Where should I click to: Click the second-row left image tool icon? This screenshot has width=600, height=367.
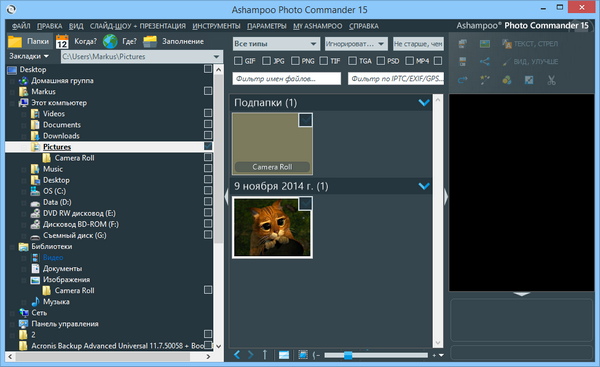(463, 62)
